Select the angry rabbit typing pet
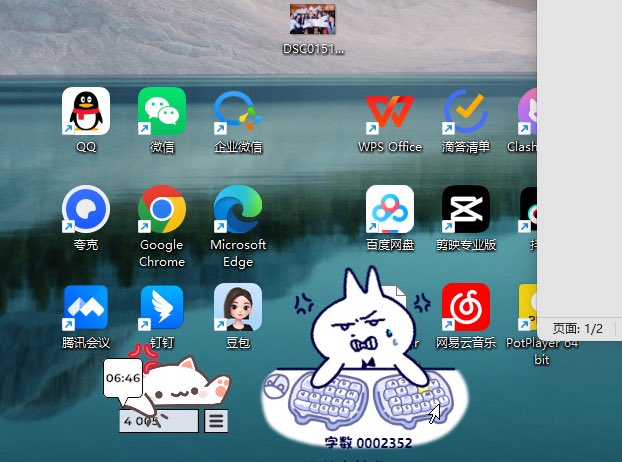The image size is (622, 462). pyautogui.click(x=365, y=325)
